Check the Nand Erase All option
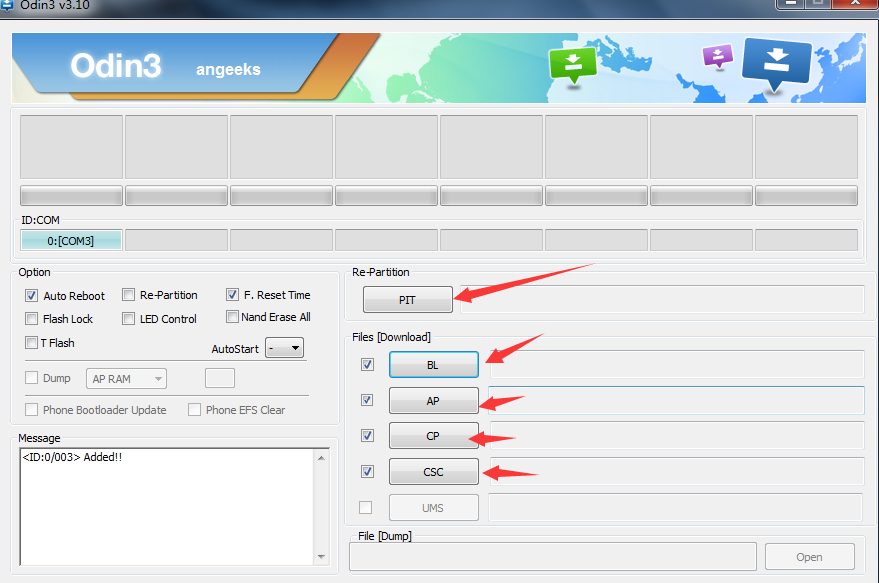The height and width of the screenshot is (583, 879). click(x=232, y=317)
